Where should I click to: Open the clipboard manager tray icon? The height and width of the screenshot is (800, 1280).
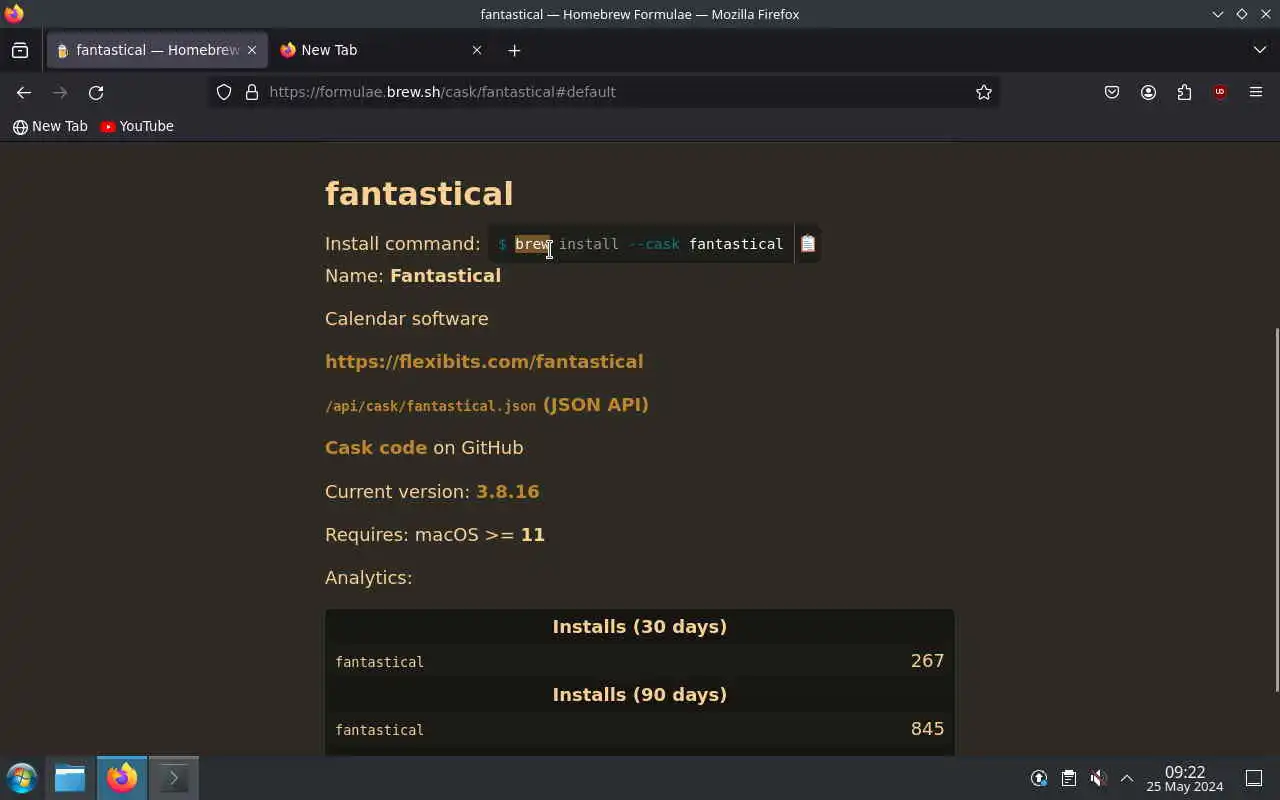1068,778
